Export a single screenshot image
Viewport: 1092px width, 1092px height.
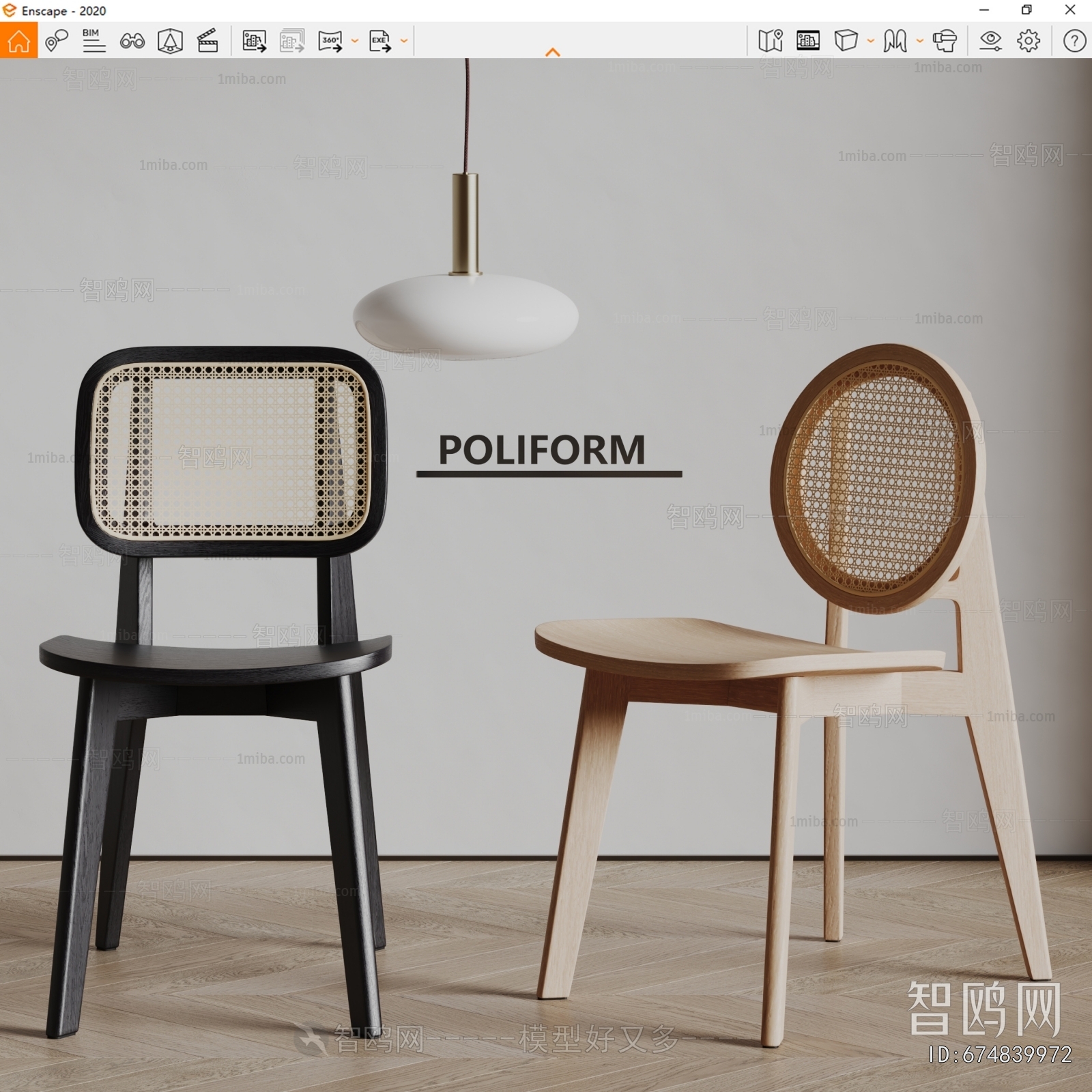255,41
